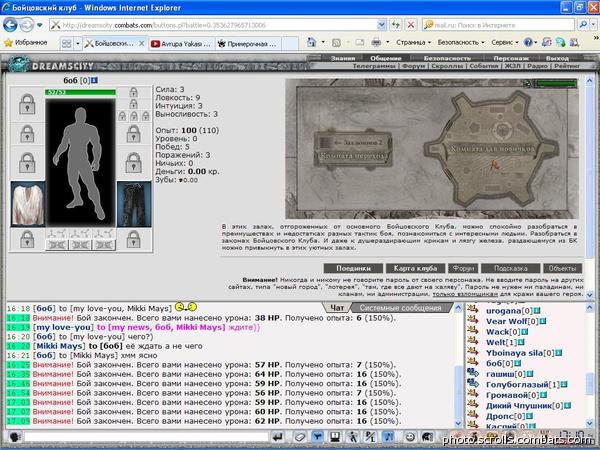Click player name Yboinaya sila in list

coord(515,353)
